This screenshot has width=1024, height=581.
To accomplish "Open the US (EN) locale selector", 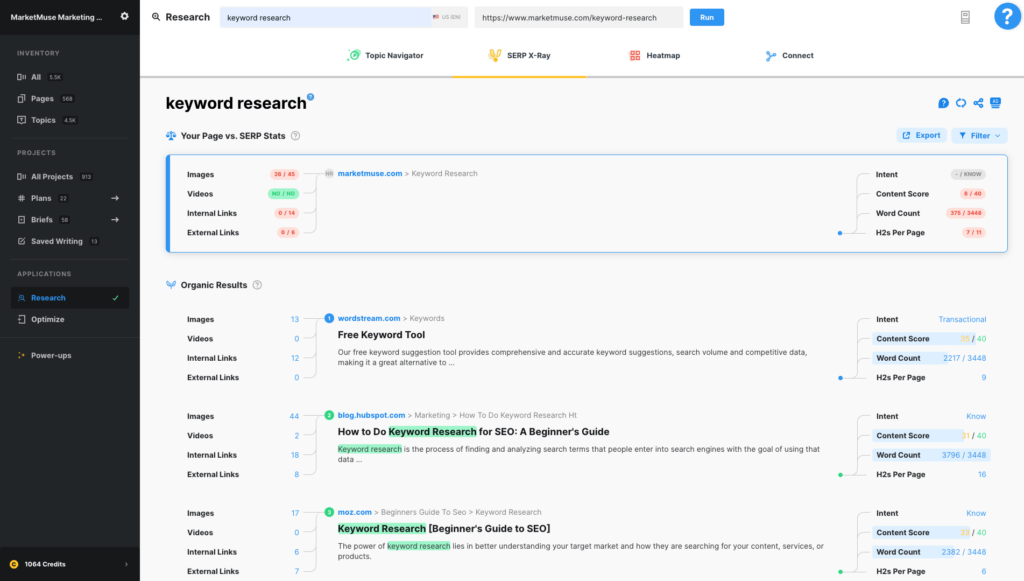I will (447, 17).
